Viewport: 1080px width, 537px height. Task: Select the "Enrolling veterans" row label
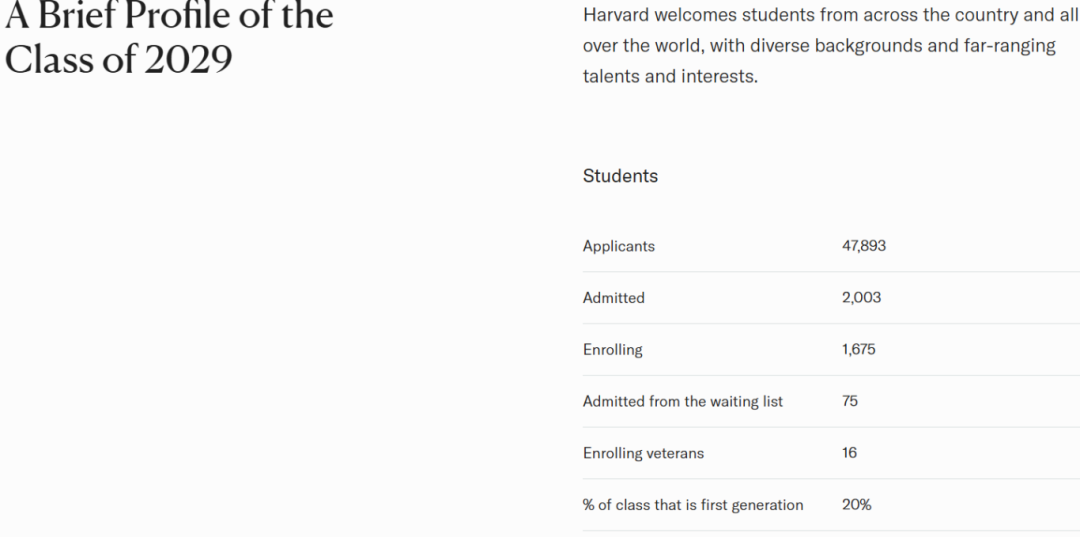(643, 454)
